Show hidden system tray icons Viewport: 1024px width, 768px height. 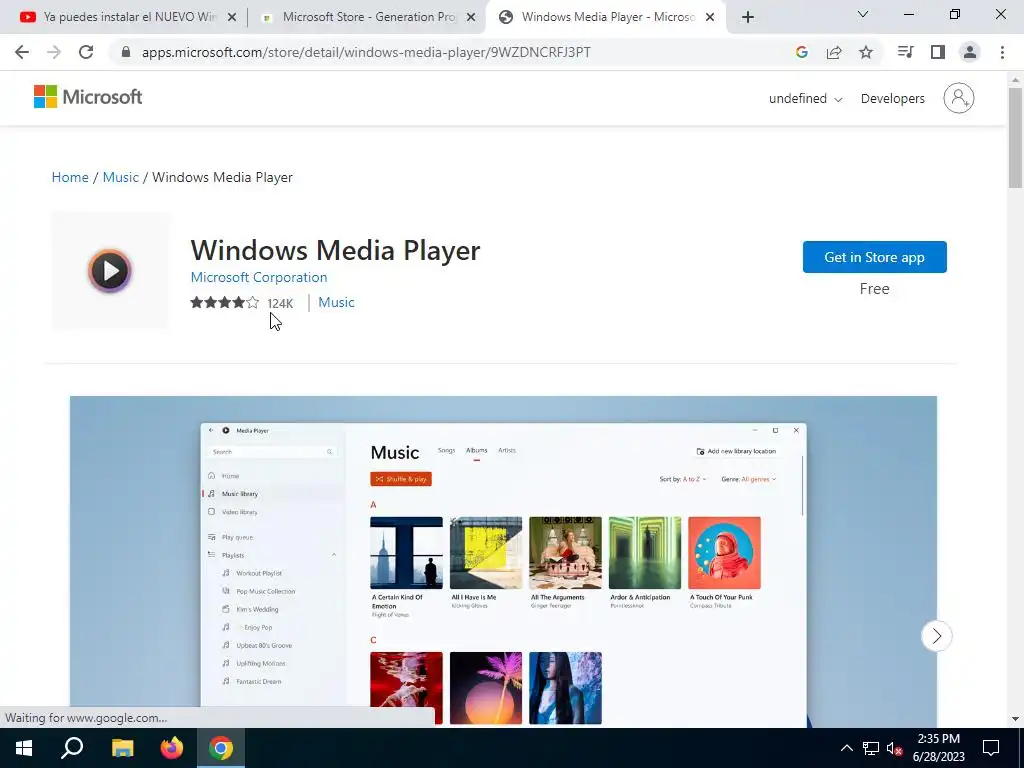[x=846, y=748]
